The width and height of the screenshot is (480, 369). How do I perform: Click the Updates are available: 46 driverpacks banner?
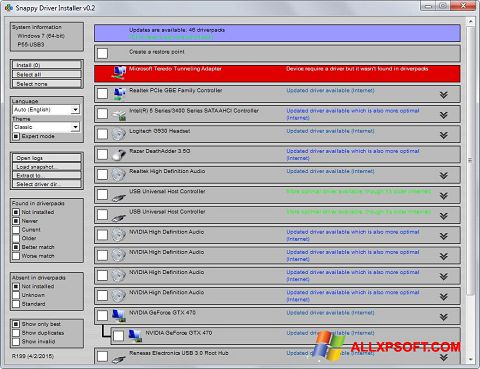pyautogui.click(x=277, y=33)
